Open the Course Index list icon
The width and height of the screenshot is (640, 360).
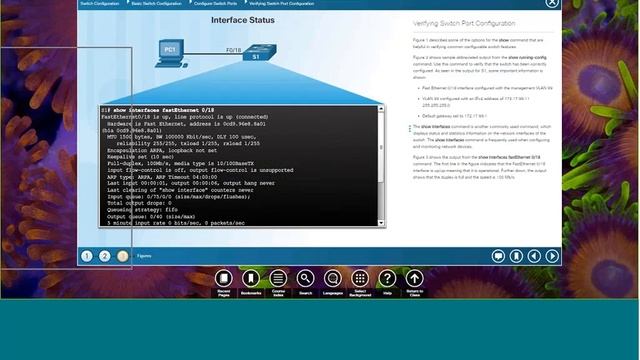click(278, 279)
